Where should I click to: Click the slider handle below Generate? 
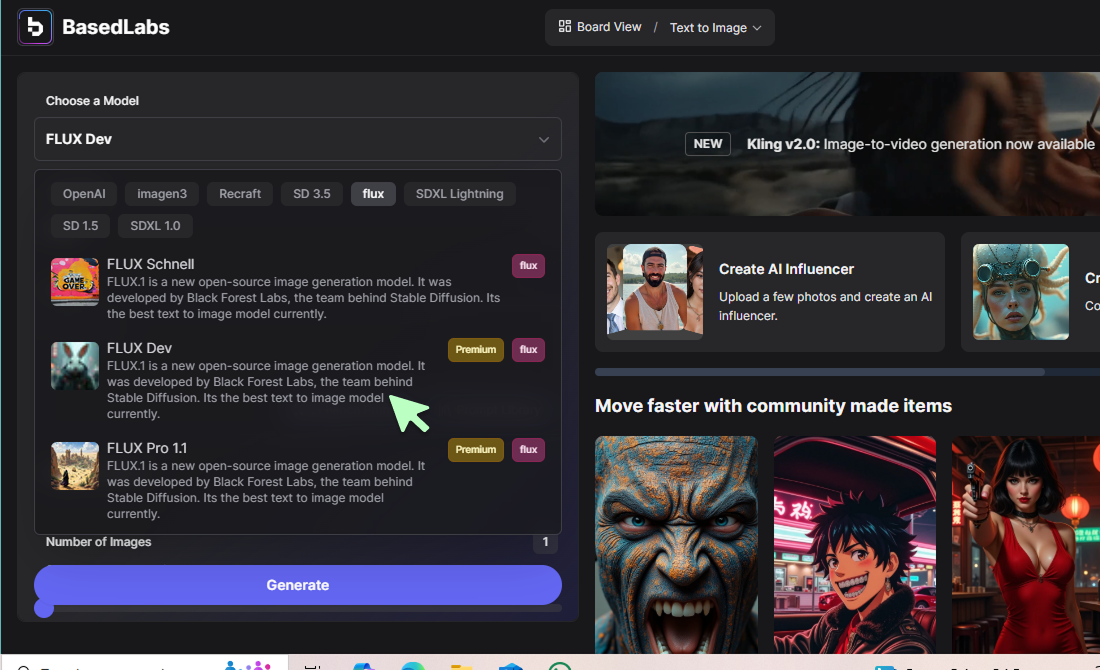[44, 608]
